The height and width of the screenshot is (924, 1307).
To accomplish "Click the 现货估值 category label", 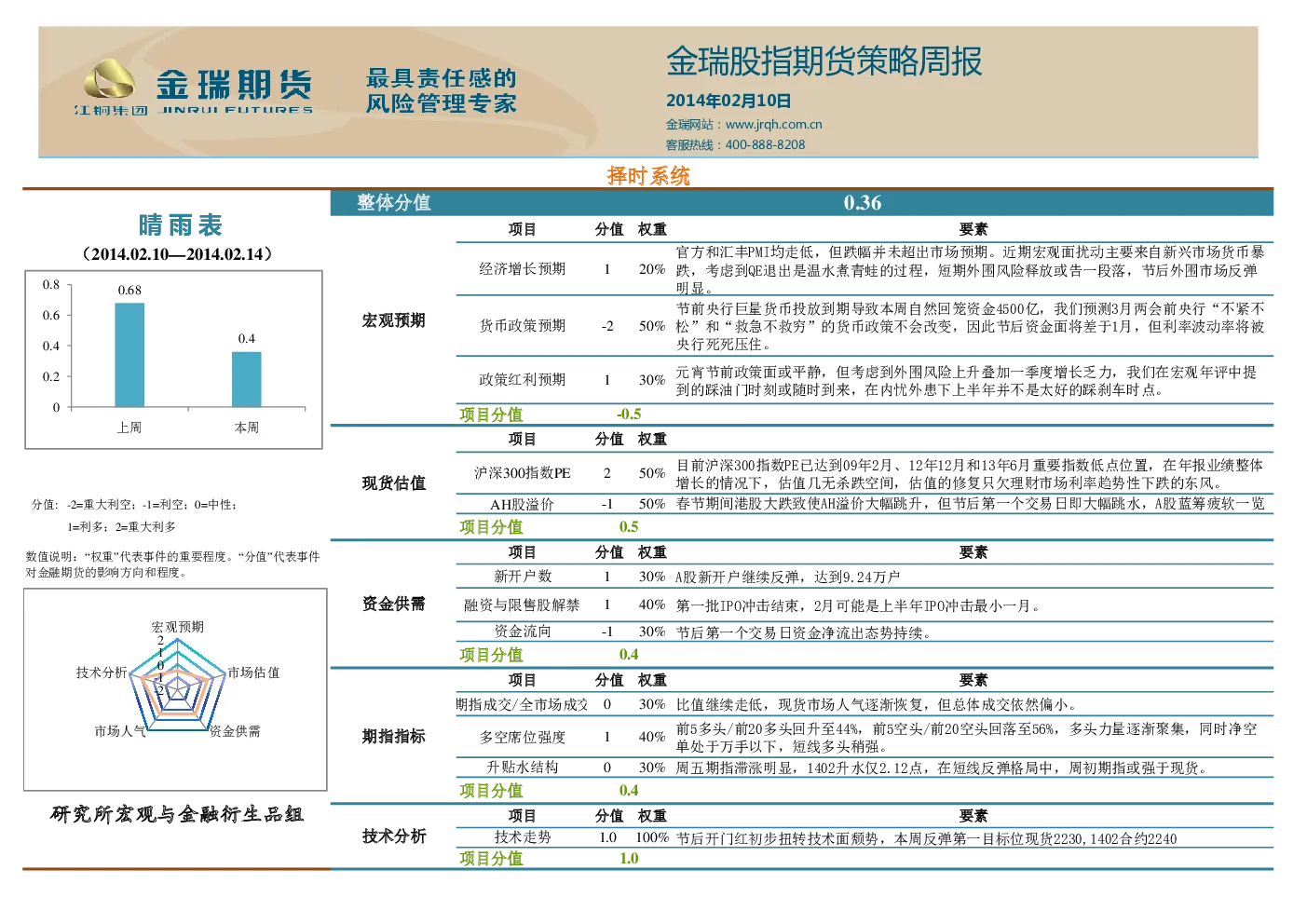I will 394,483.
